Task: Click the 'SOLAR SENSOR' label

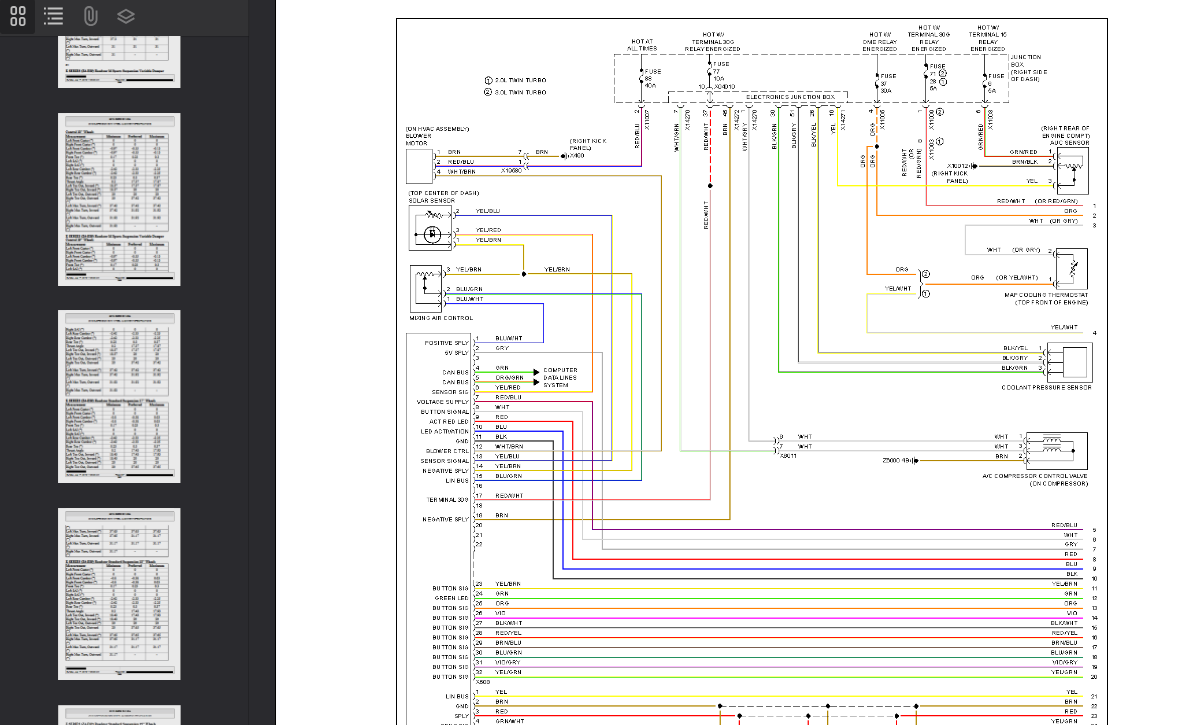Action: (432, 201)
